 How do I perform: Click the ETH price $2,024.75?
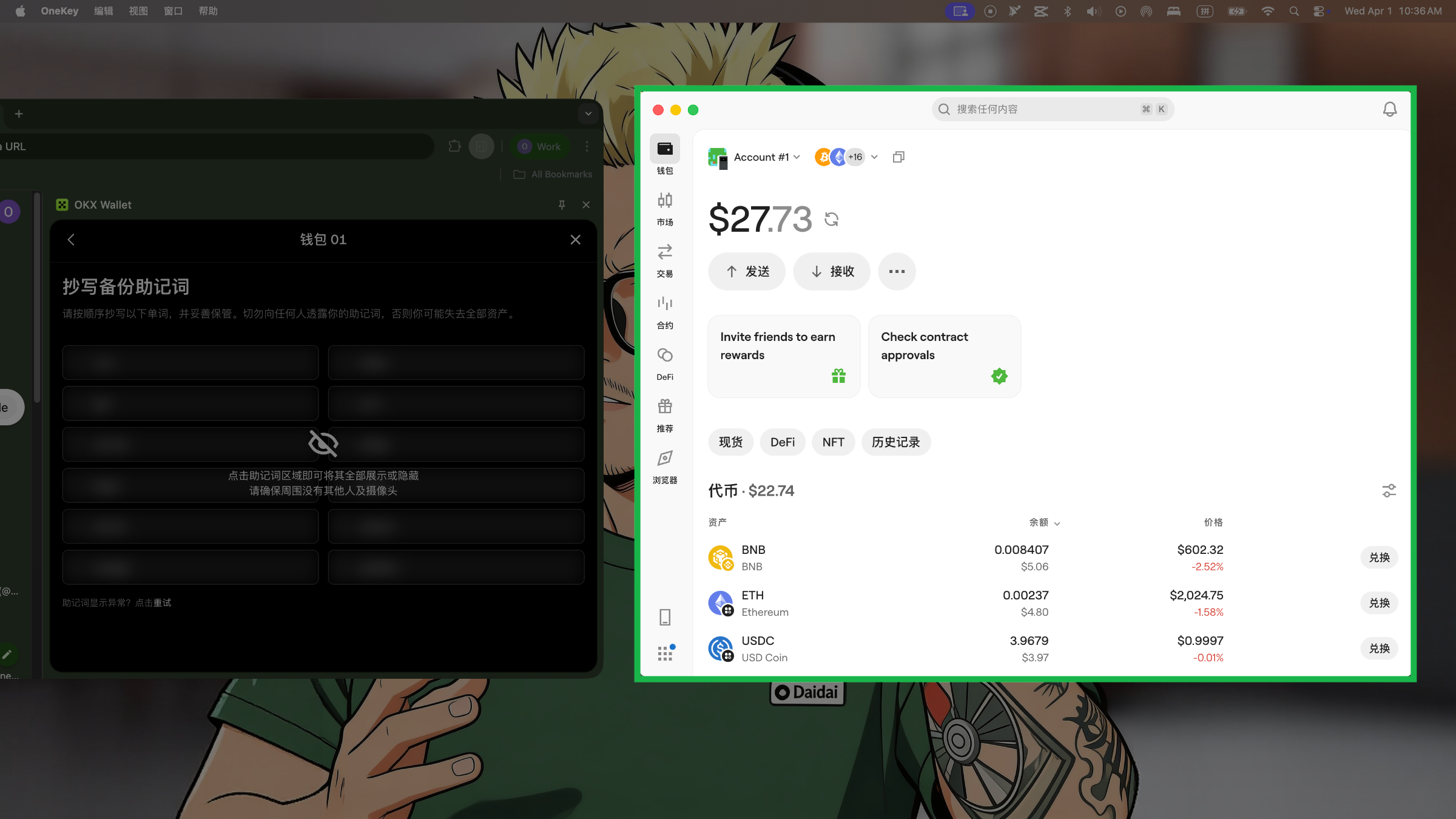tap(1196, 595)
